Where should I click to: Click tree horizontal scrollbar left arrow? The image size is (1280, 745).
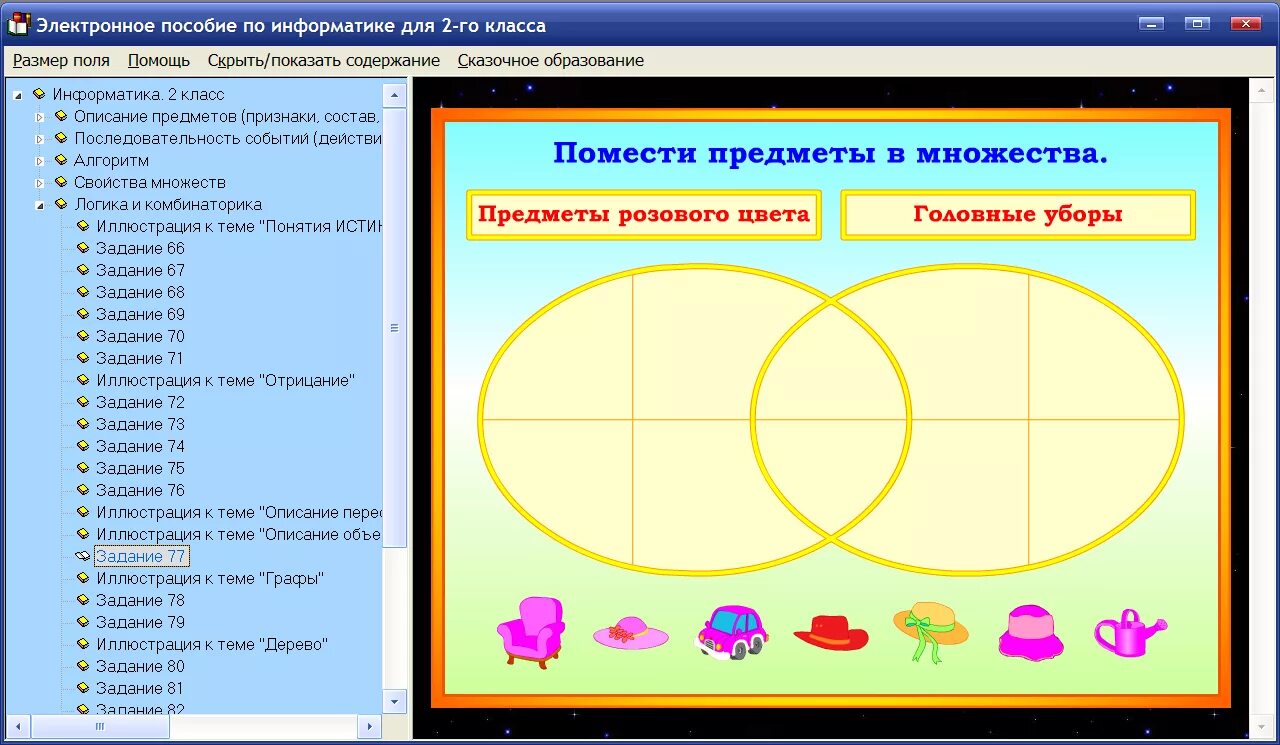coord(19,726)
